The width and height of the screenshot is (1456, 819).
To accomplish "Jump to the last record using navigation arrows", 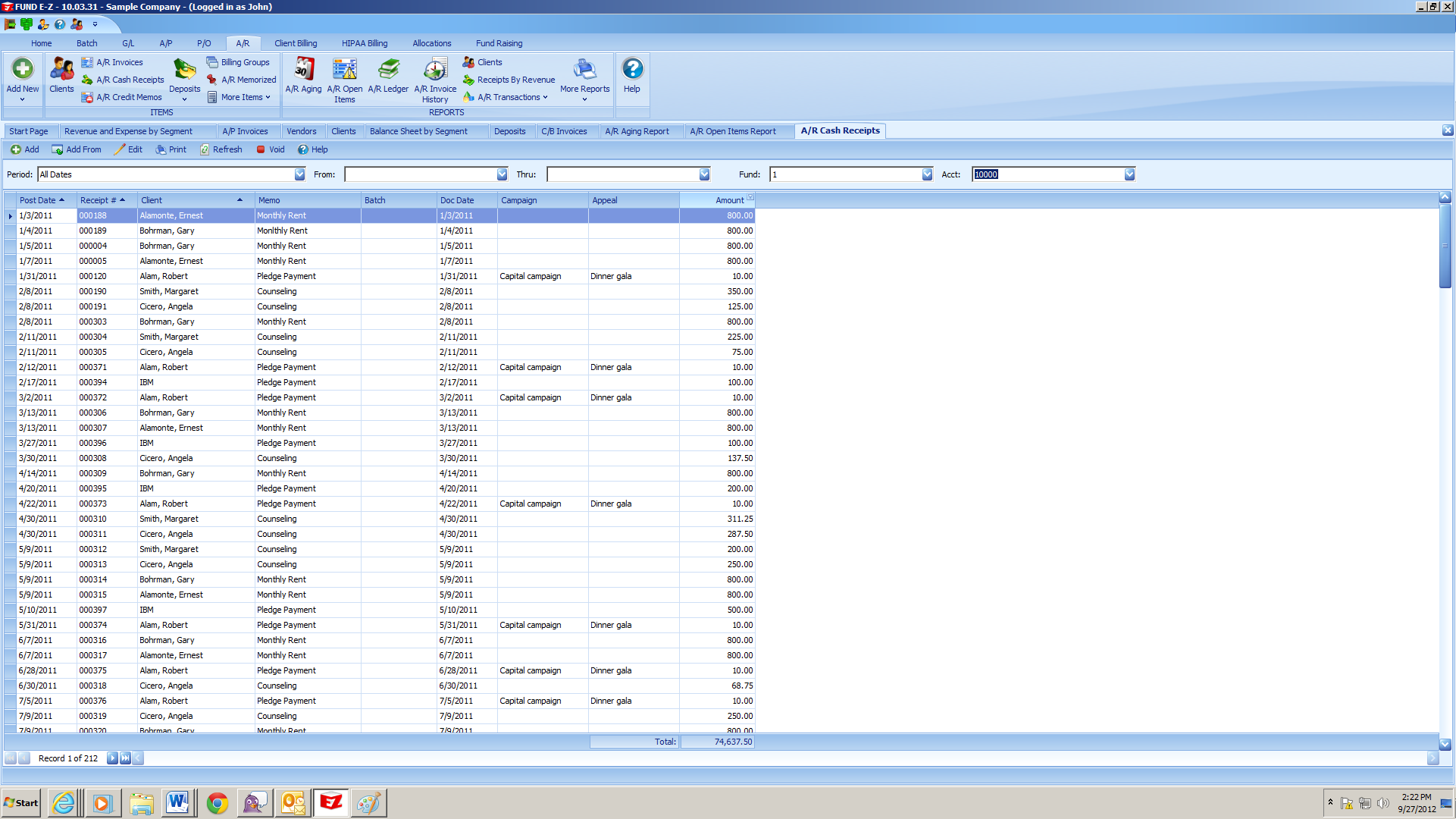I will 124,758.
